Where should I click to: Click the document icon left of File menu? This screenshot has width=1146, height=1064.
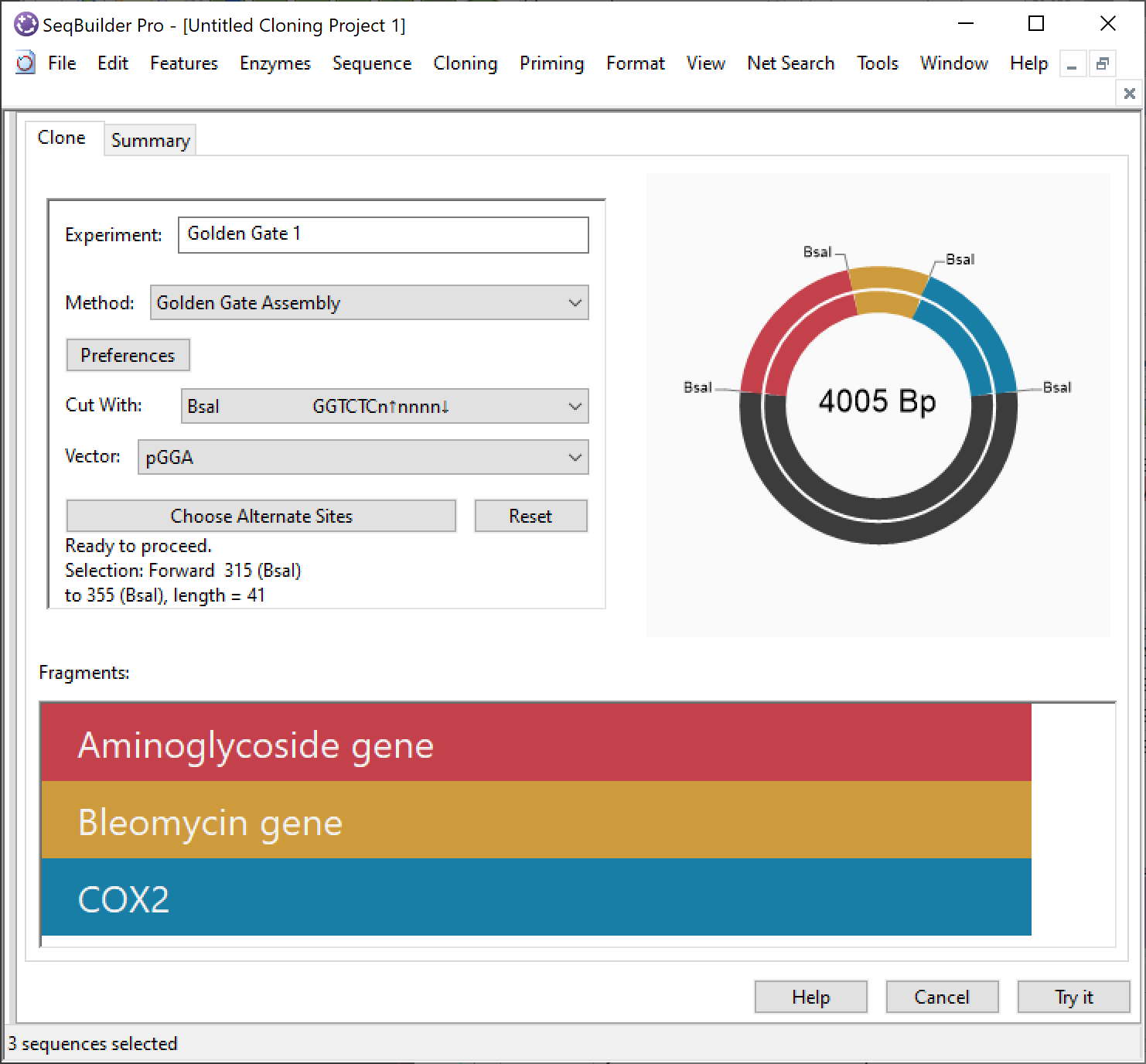[x=26, y=63]
